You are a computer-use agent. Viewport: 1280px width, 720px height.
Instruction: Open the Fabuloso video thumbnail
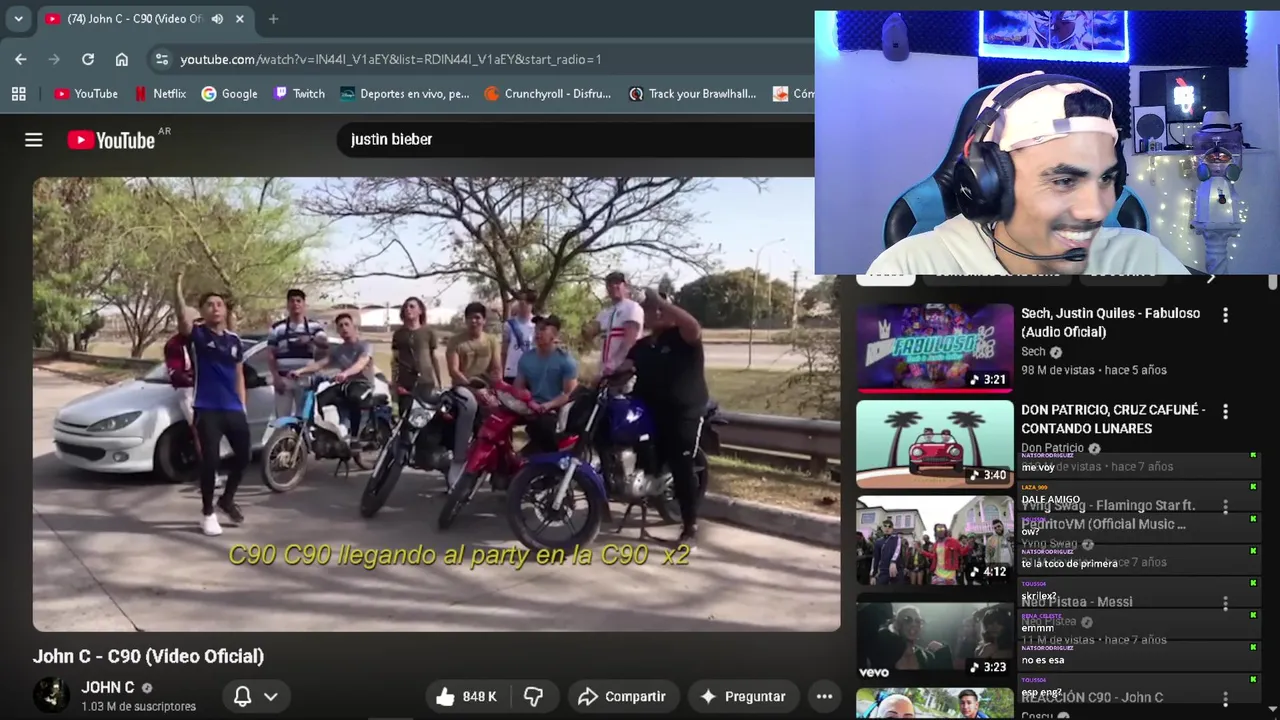[x=934, y=347]
